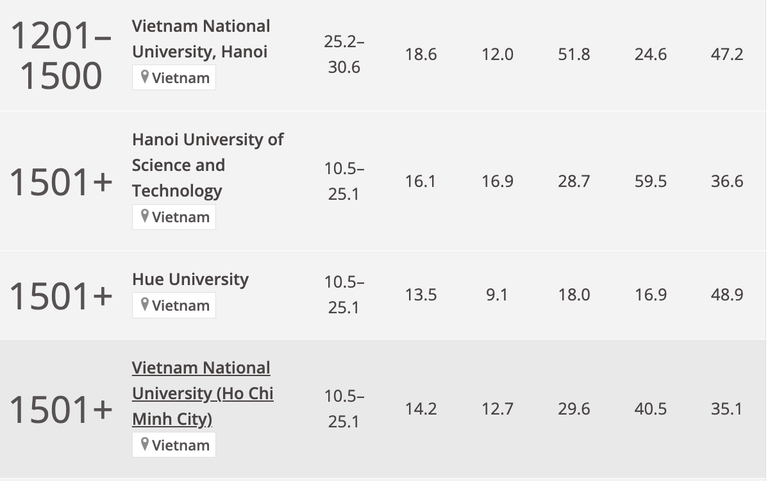Open Vietnam National University, Hanoi link

coord(201,38)
